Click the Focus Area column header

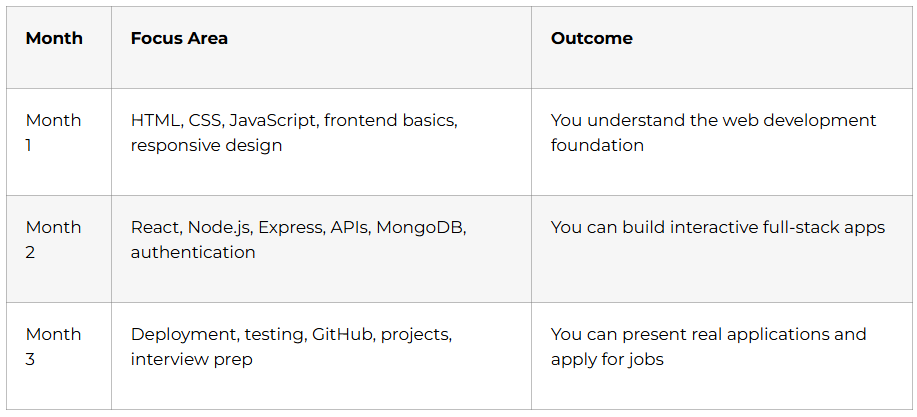pos(179,39)
